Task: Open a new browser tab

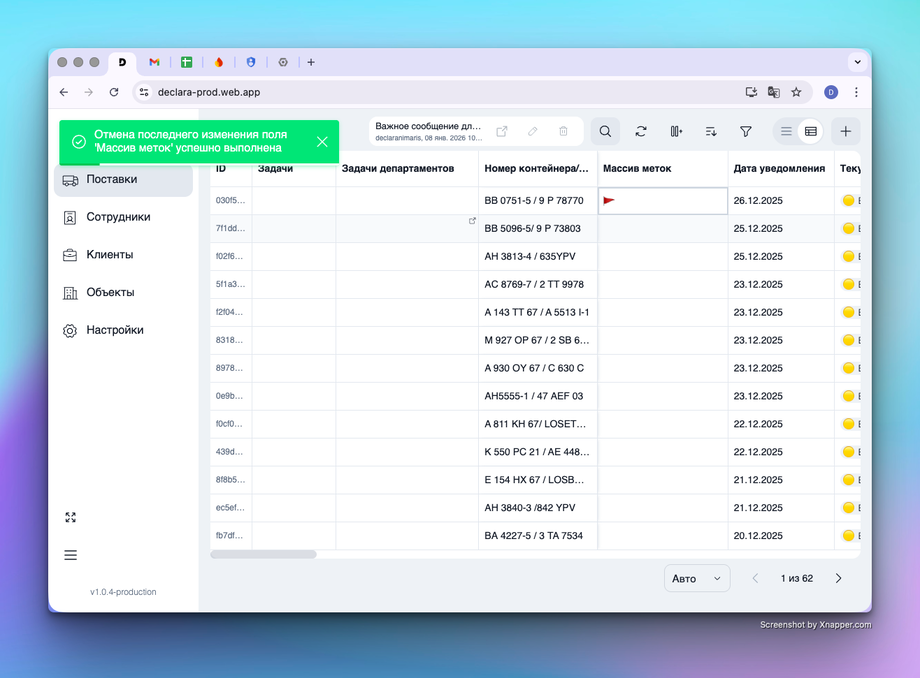Action: click(x=311, y=62)
